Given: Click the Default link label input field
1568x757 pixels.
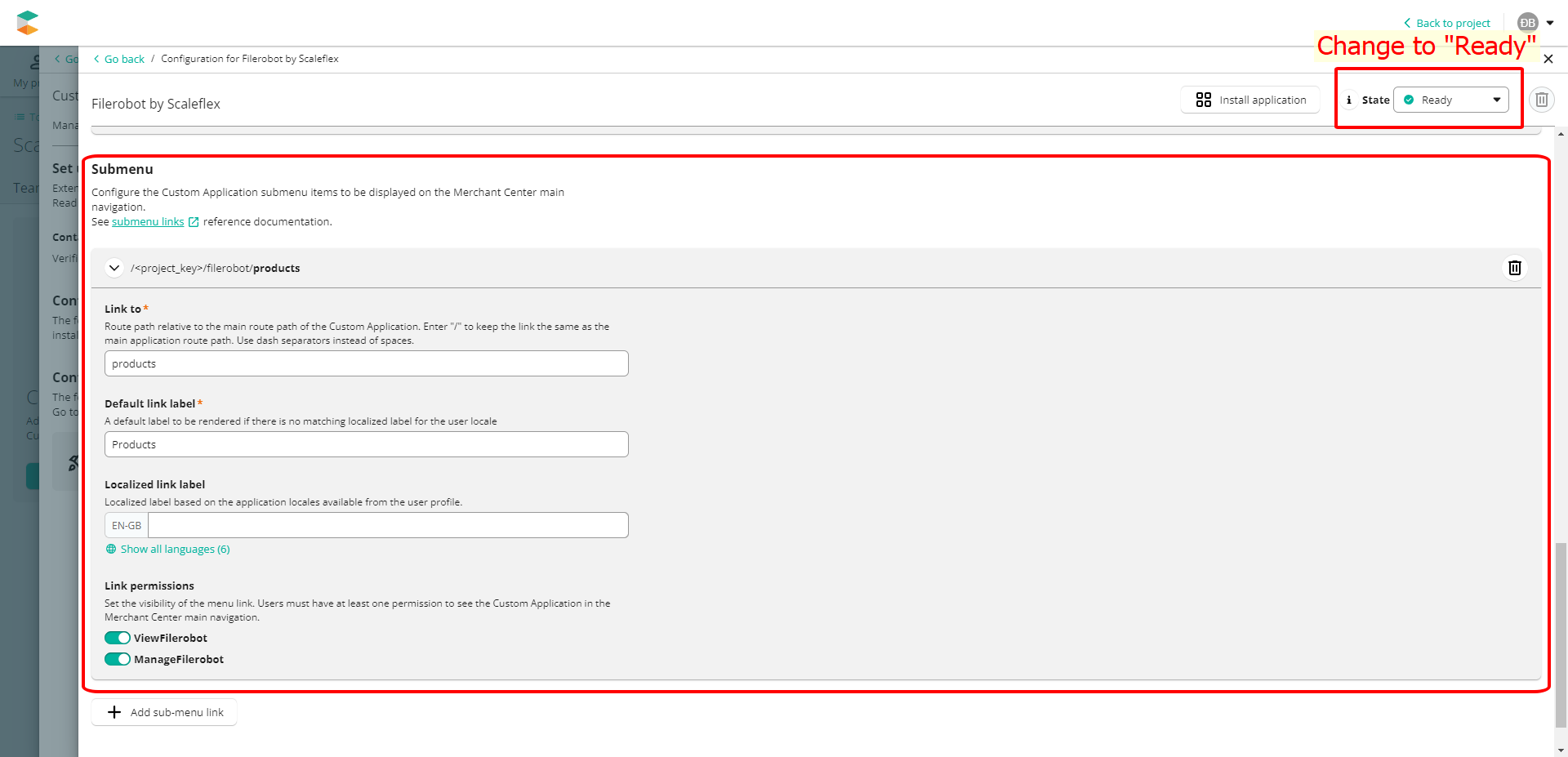Looking at the screenshot, I should 367,444.
